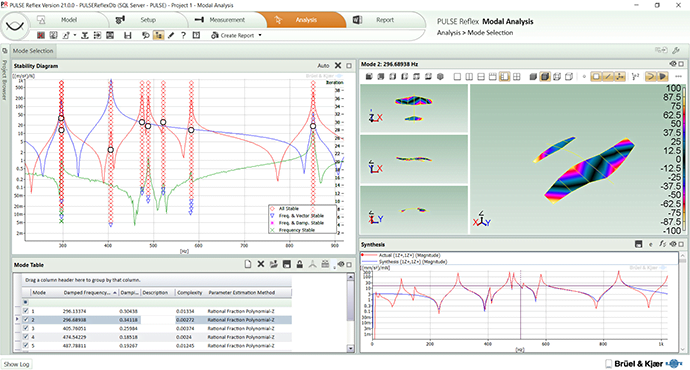Toggle the eye icon in Mode 2 panel header
The width and height of the screenshot is (690, 370).
[x=673, y=64]
